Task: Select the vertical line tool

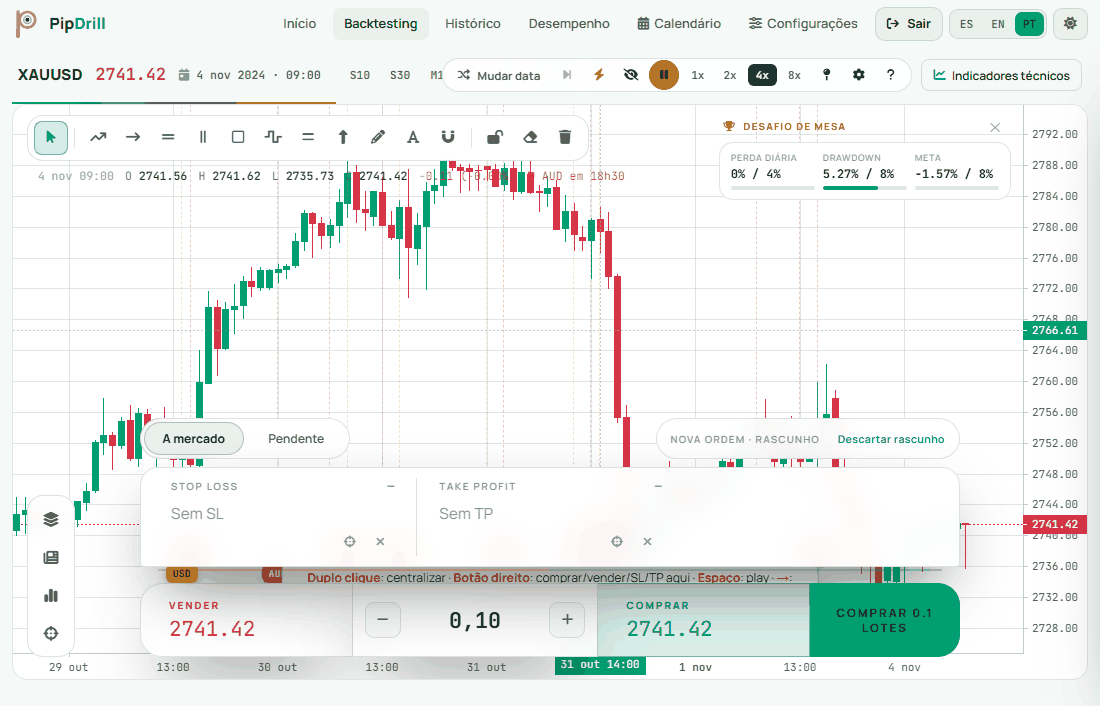Action: pyautogui.click(x=203, y=138)
